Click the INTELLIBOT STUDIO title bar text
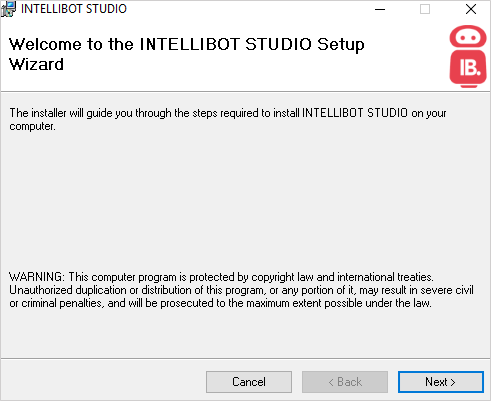 click(x=74, y=9)
